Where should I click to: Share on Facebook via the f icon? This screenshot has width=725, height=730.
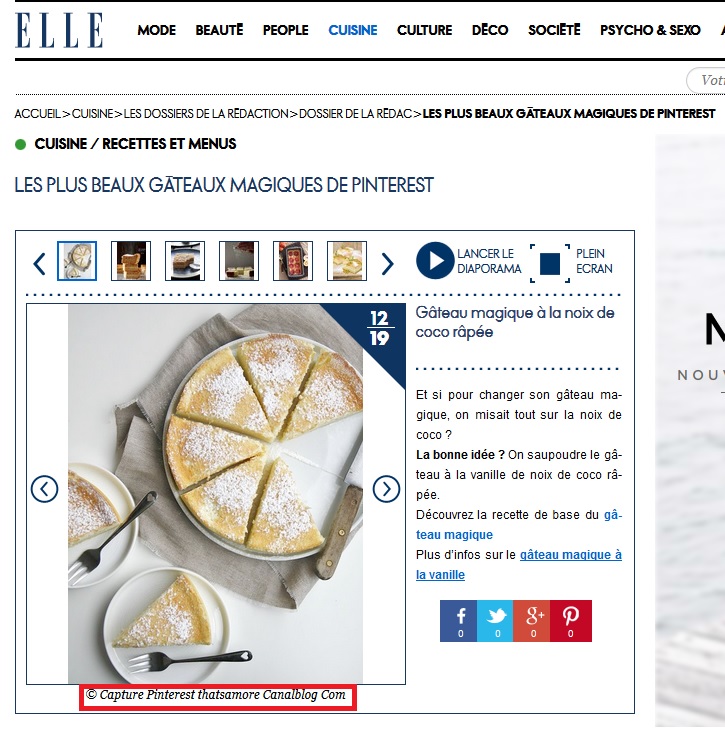(459, 621)
